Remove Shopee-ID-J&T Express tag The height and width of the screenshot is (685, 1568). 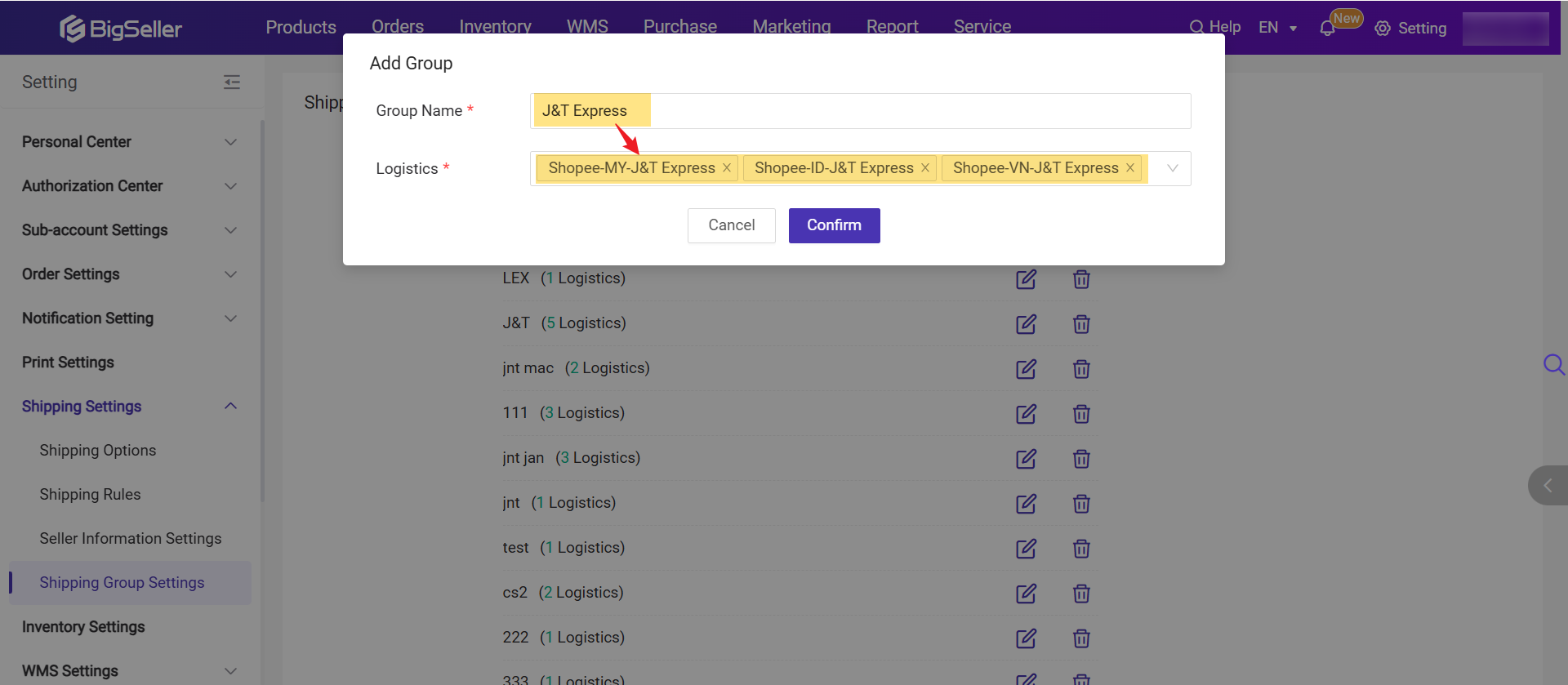point(925,167)
